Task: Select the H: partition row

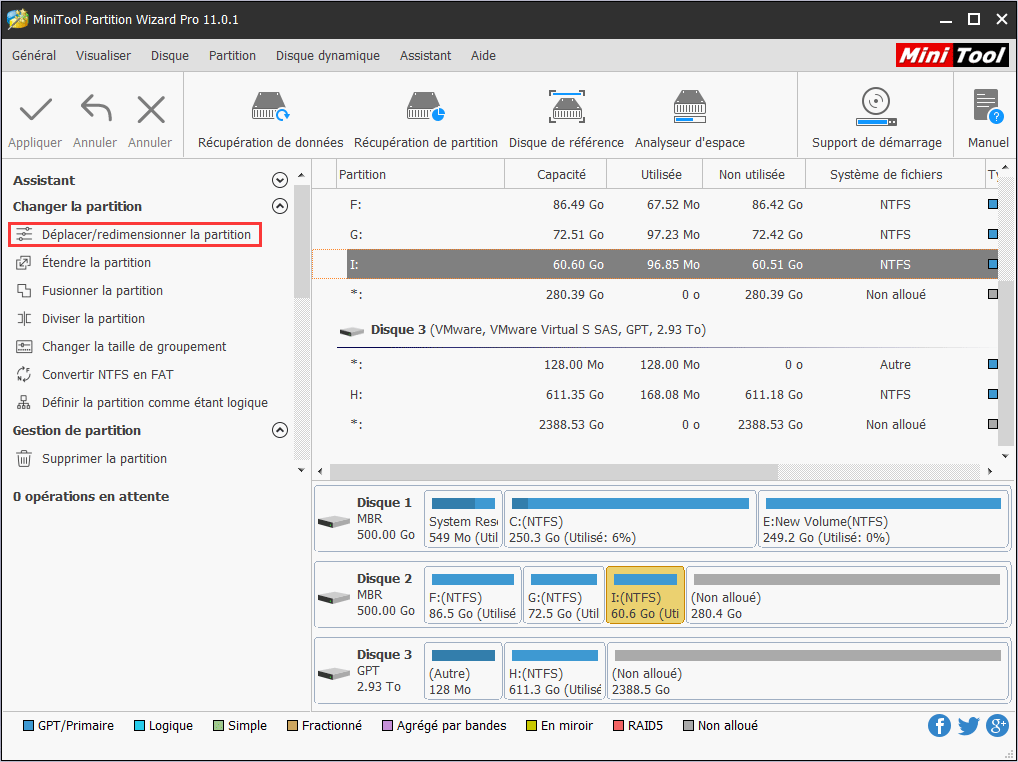Action: 656,395
